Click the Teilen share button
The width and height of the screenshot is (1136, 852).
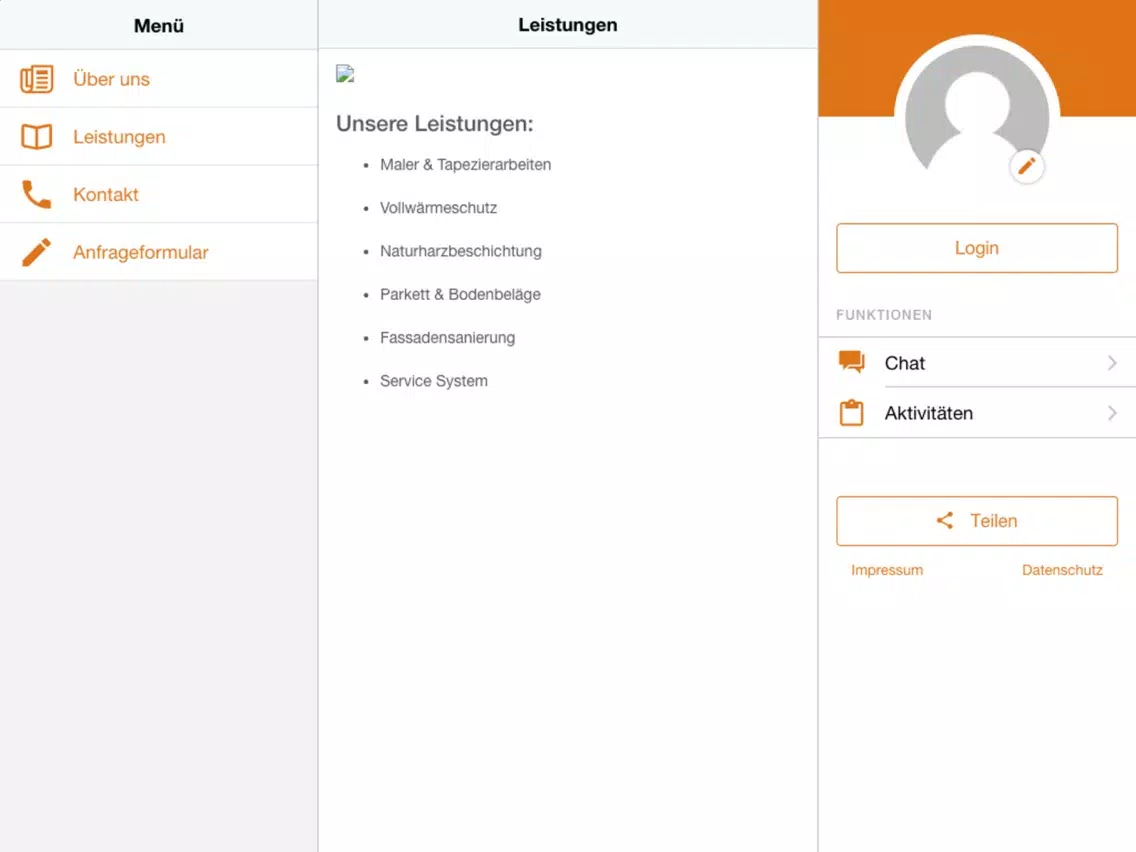pos(977,521)
